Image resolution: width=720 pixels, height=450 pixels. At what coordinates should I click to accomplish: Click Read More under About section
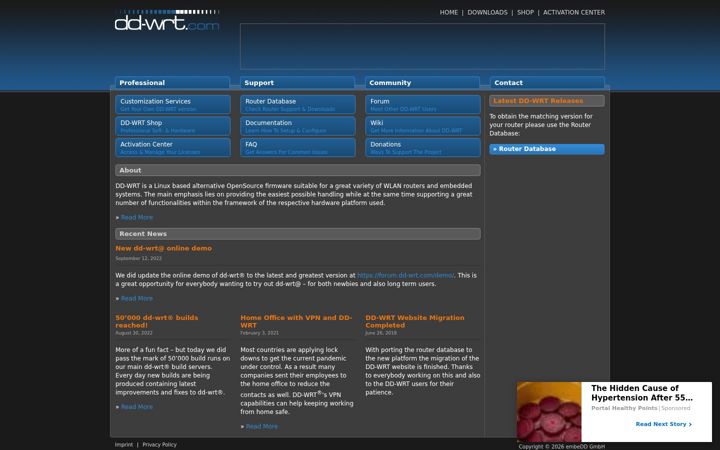(137, 218)
